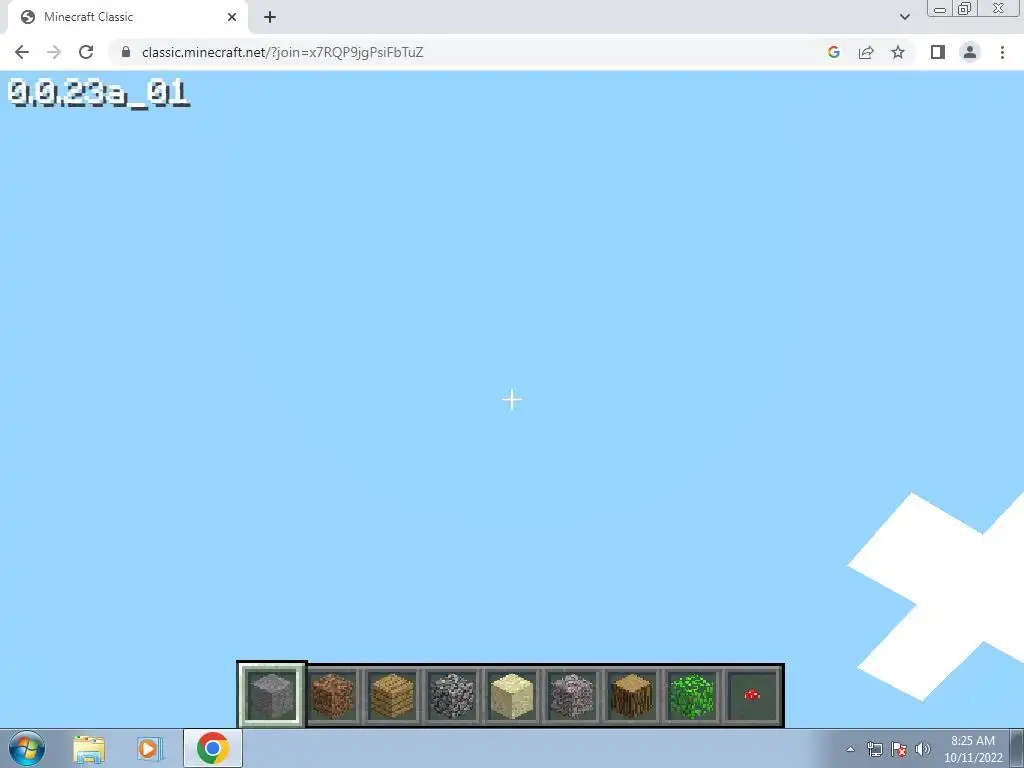Show hidden system tray icons
Screen dimensions: 1024x768
[850, 749]
